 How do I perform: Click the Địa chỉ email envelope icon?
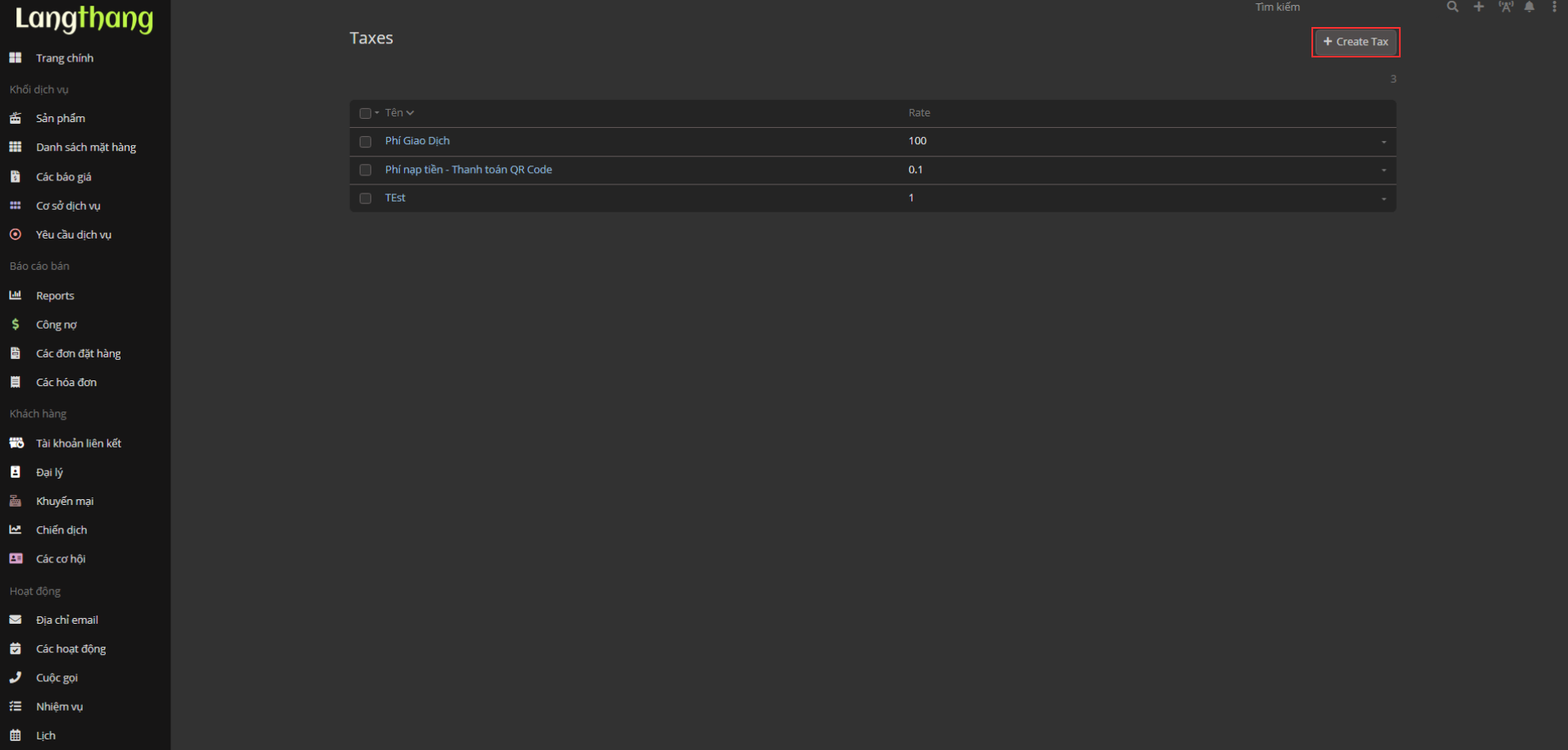[x=16, y=620]
